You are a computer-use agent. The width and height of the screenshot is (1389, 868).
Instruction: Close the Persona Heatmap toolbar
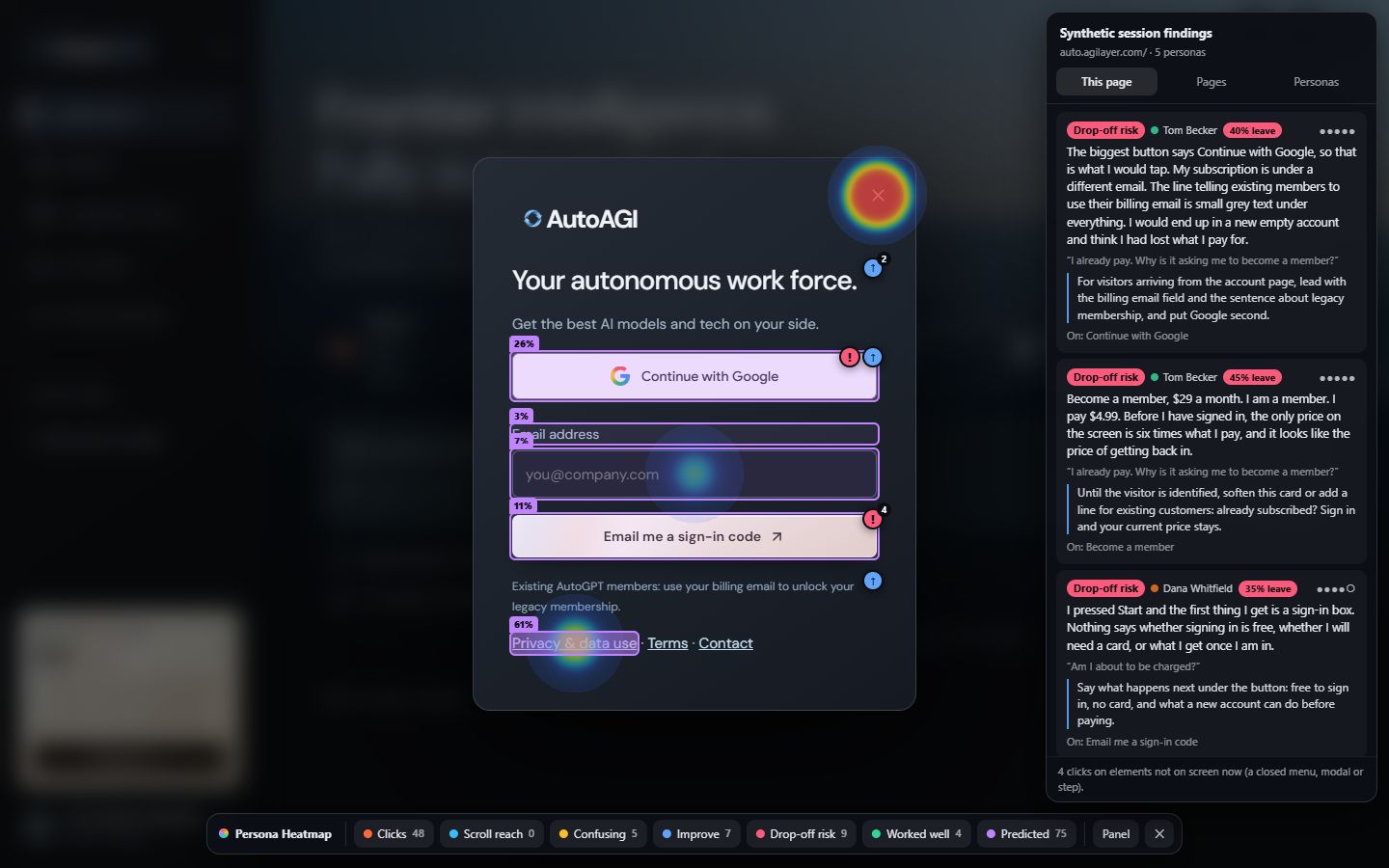[1159, 834]
